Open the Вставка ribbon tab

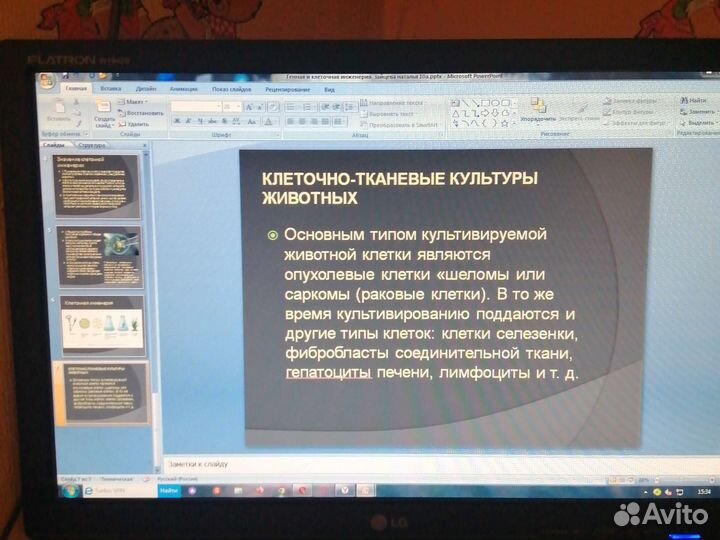pos(111,88)
